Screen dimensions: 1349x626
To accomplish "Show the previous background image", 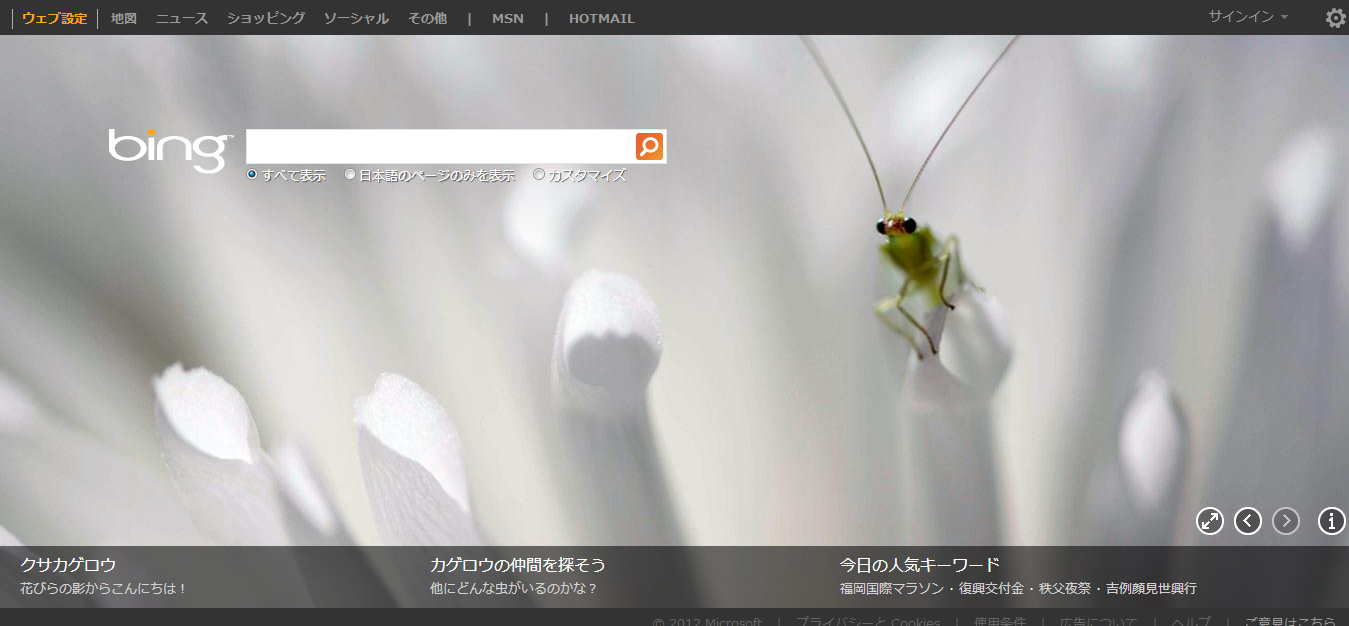I will point(1248,521).
